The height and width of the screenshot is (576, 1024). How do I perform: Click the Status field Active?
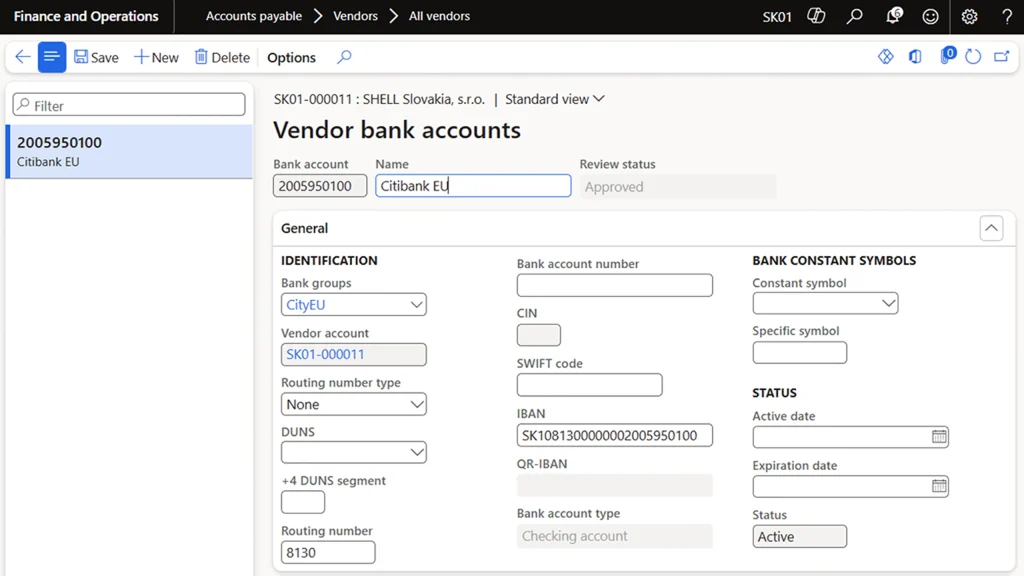pyautogui.click(x=799, y=536)
